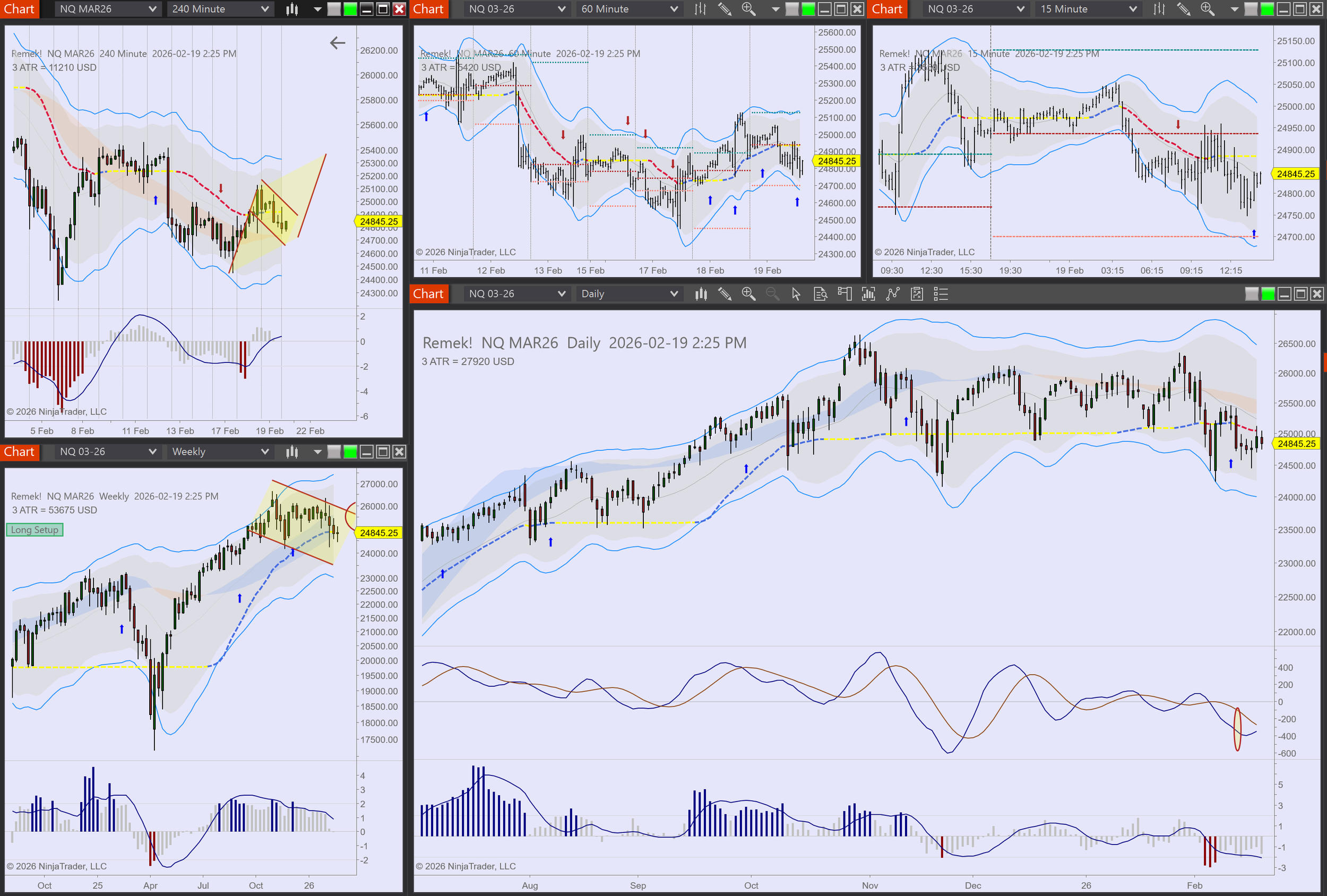The width and height of the screenshot is (1327, 896).
Task: Open Data Box icon on Daily chart
Action: tap(821, 294)
